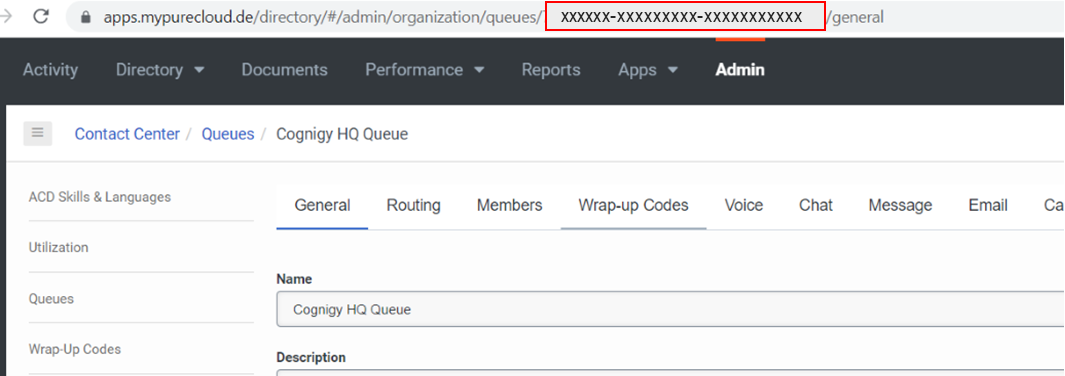This screenshot has width=1065, height=376.
Task: Reload the page with the refresh icon
Action: click(x=41, y=16)
